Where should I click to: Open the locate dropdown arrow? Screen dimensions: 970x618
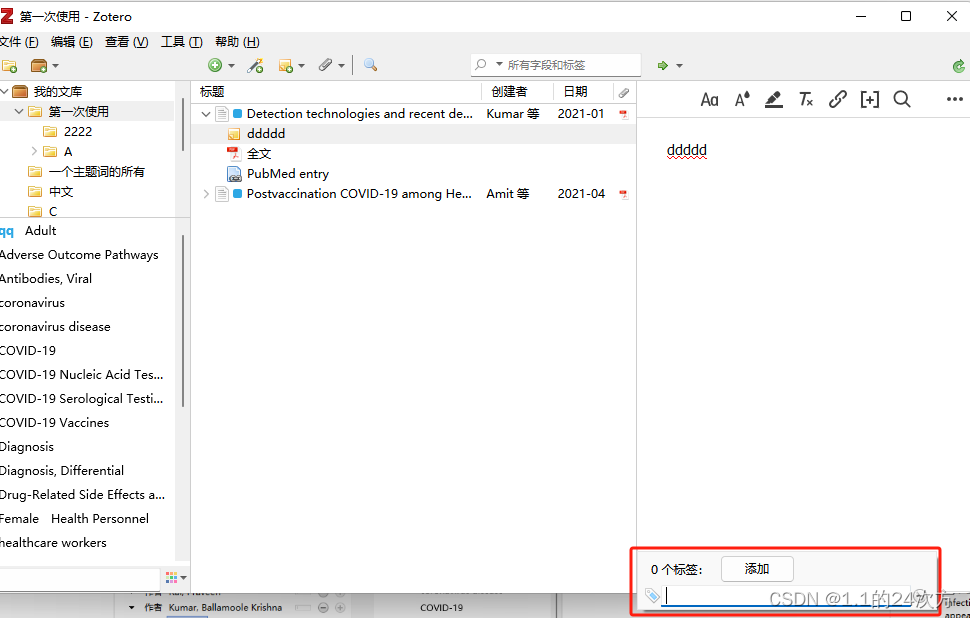pyautogui.click(x=679, y=66)
